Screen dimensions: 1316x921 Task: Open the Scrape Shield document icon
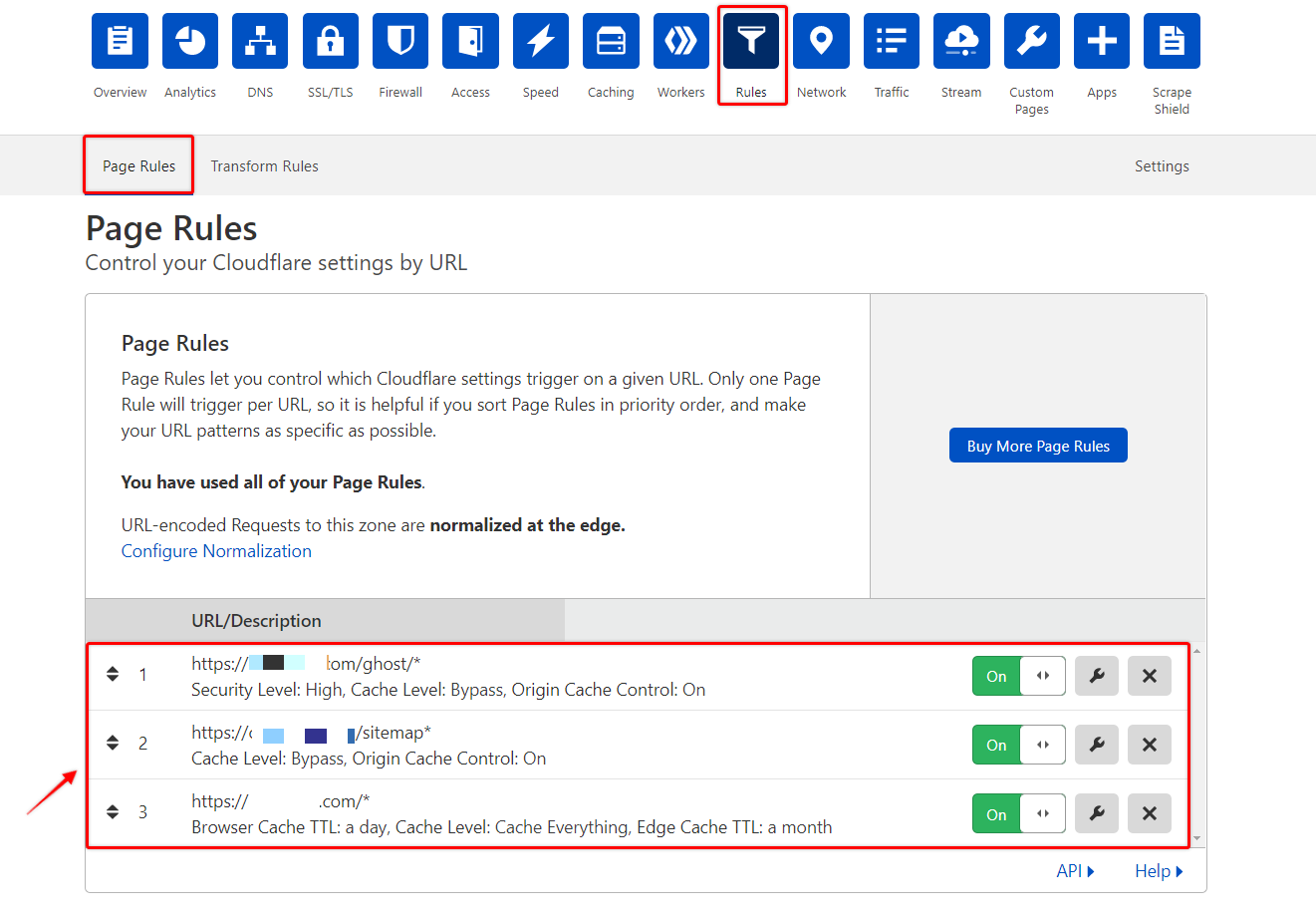pos(1172,41)
